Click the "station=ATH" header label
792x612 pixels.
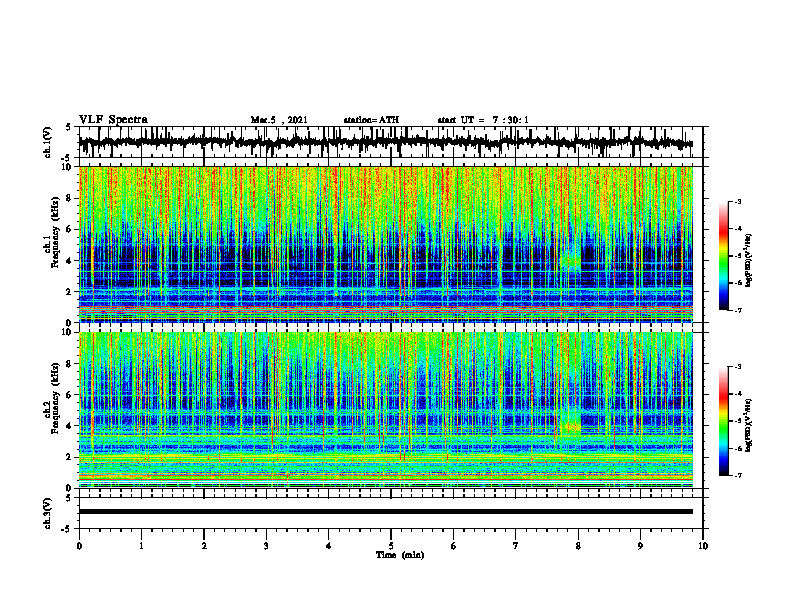[x=371, y=120]
